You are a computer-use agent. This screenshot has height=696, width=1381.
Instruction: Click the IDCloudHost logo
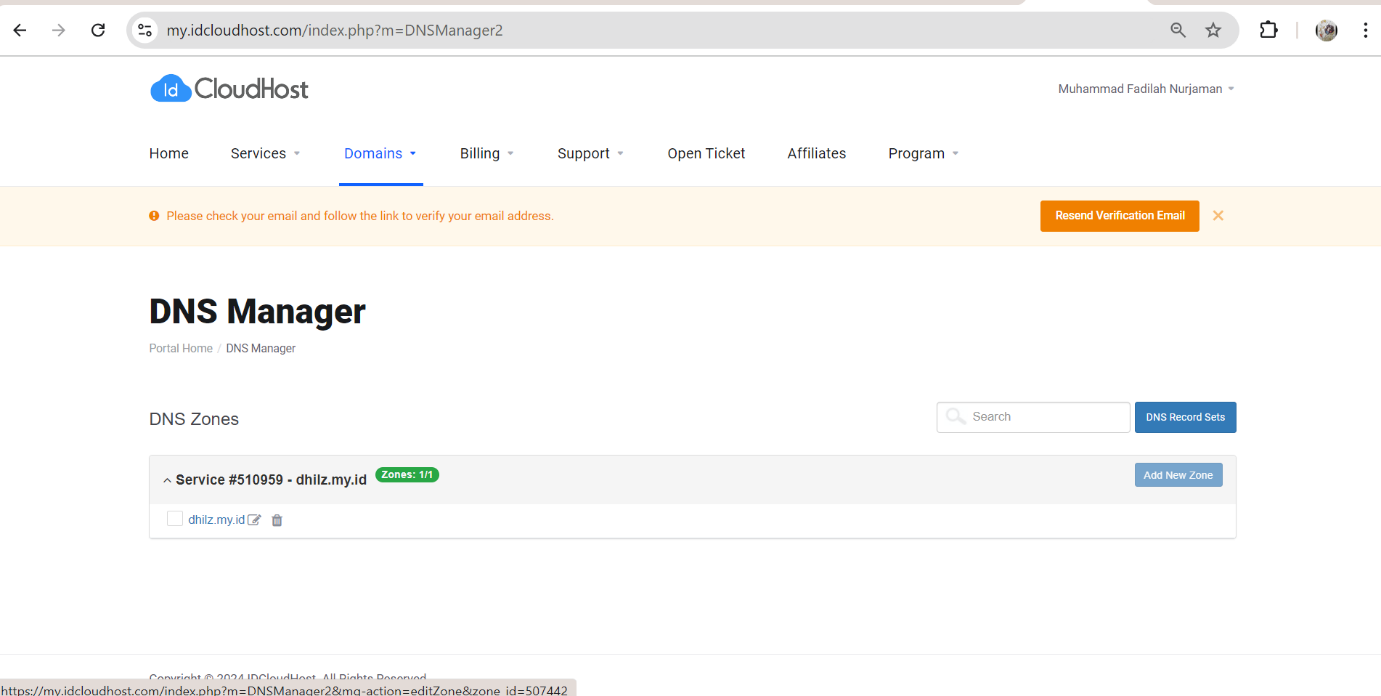point(229,89)
